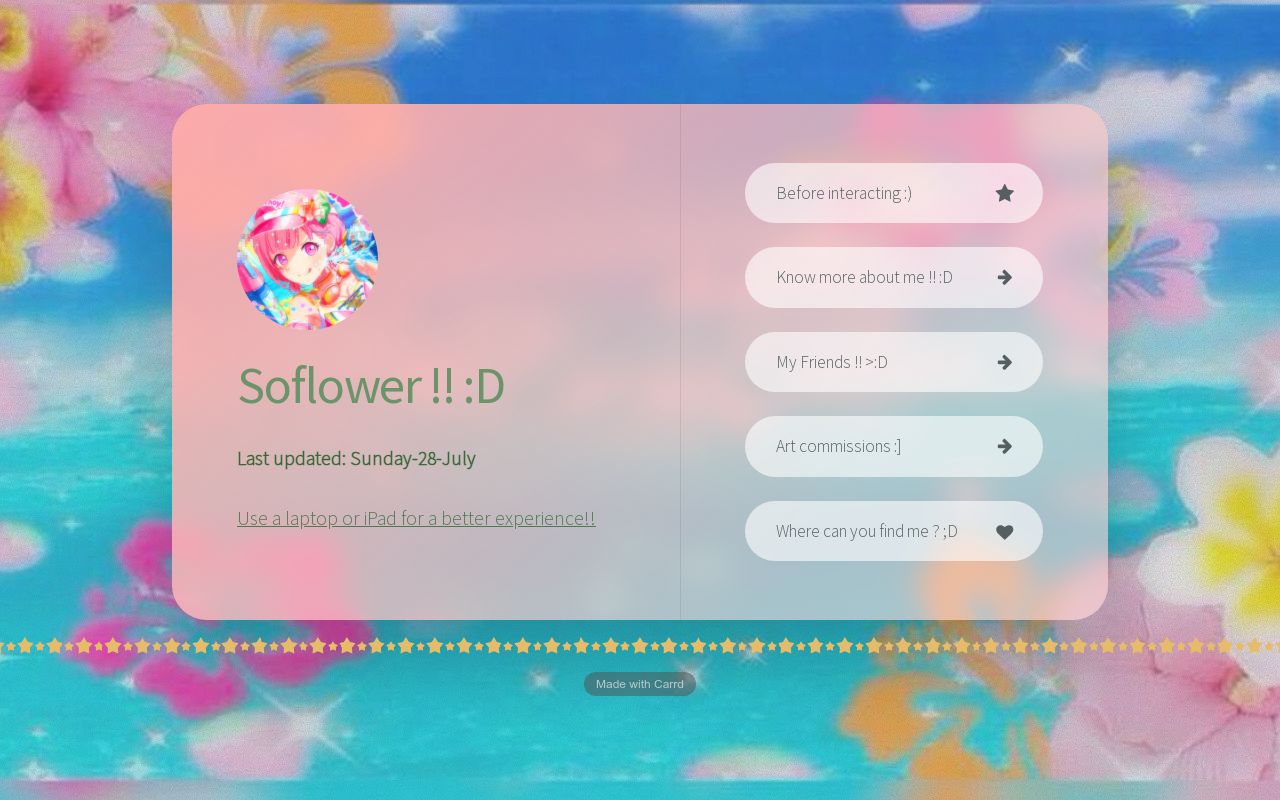1280x800 pixels.
Task: Click the star icon on Before interacting
Action: [1005, 193]
